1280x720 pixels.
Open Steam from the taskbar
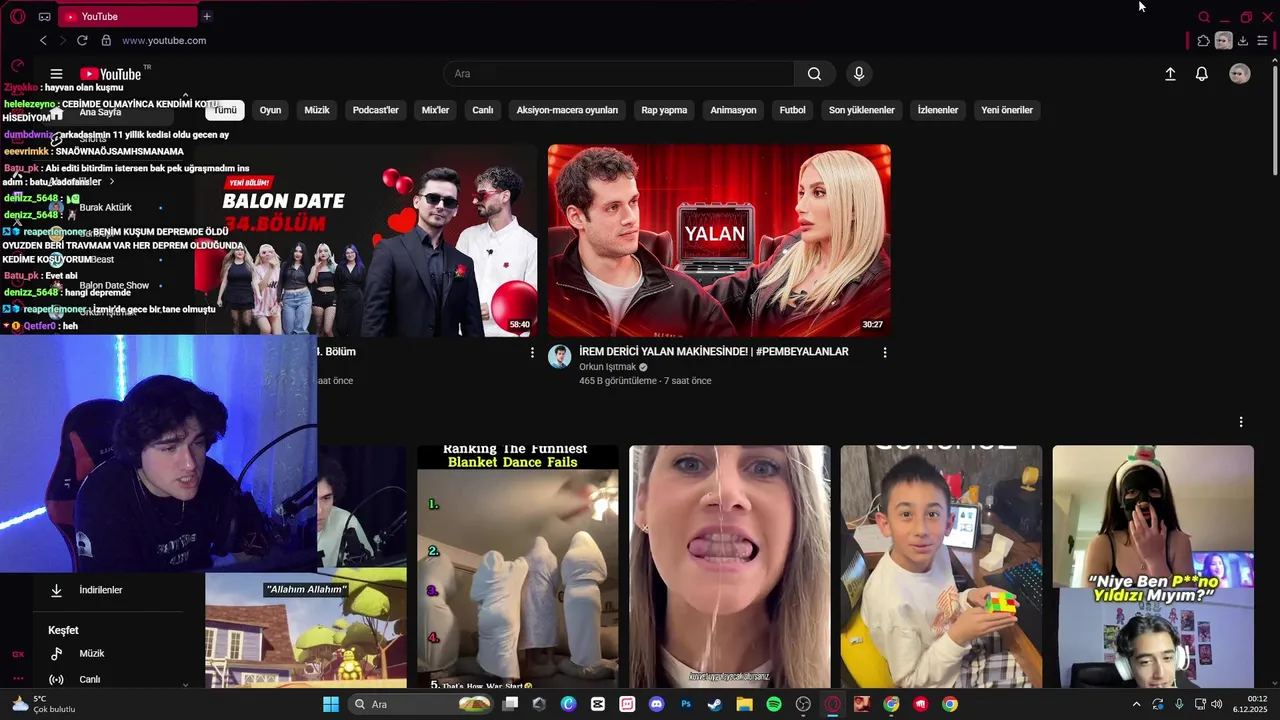tap(714, 704)
